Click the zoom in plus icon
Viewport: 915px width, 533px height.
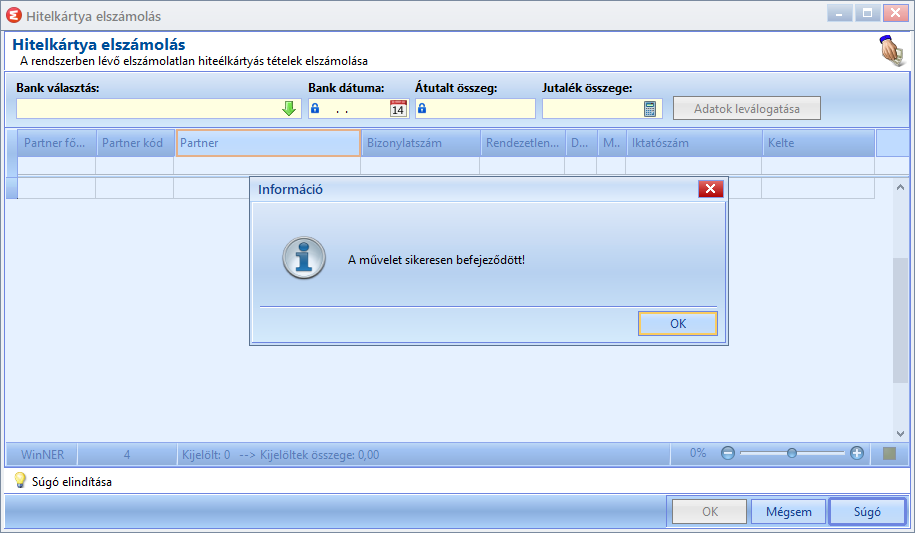click(x=857, y=453)
